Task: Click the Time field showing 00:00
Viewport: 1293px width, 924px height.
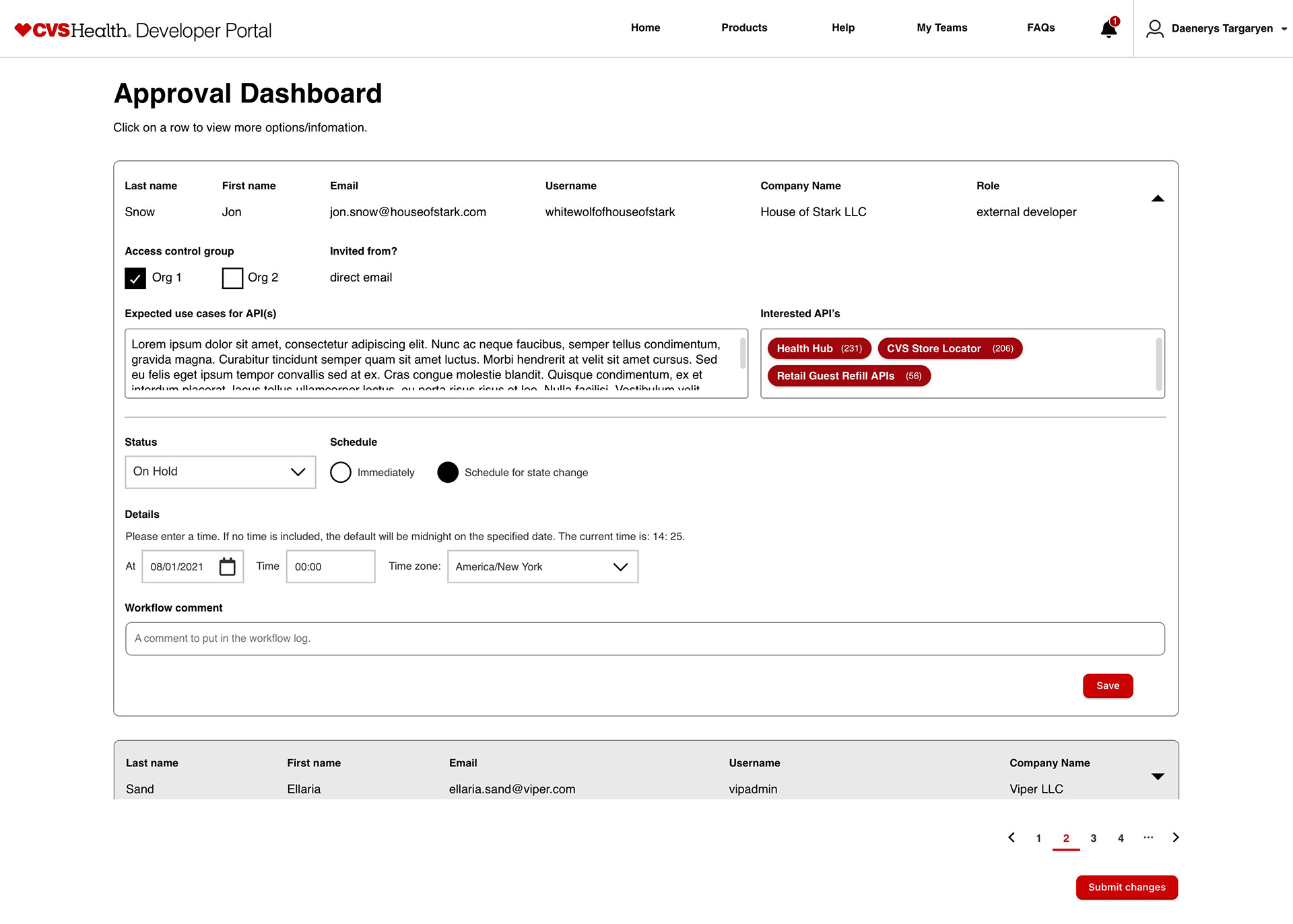Action: click(331, 566)
